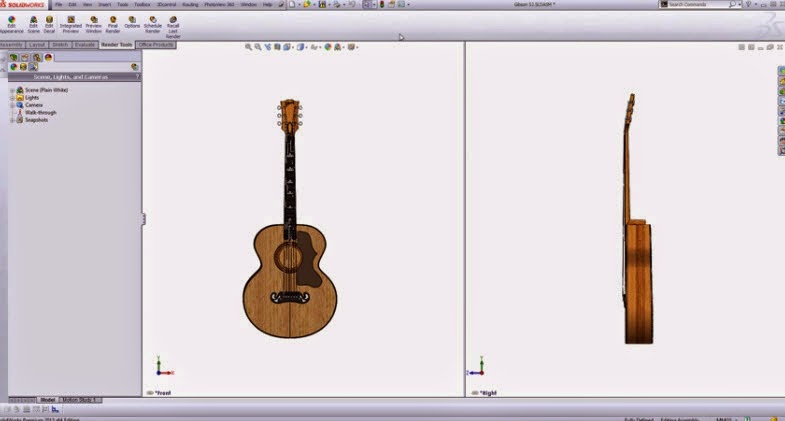Click the Zoom to Area magnifier icon
Screen dimensions: 785x421
(x=258, y=47)
